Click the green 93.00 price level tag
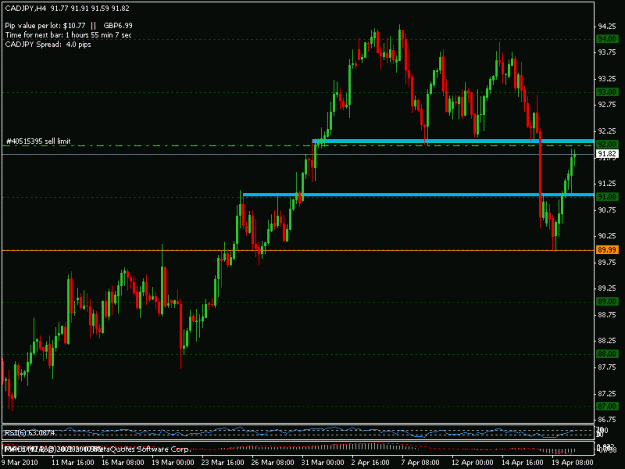Screen dimensions: 625x469 [x=607, y=92]
